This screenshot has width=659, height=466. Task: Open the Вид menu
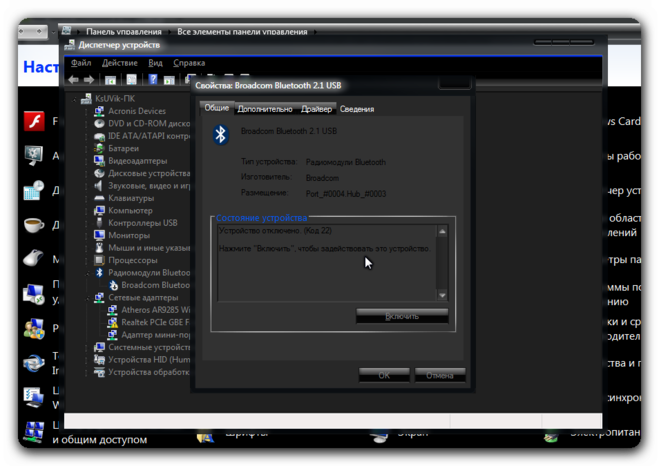pyautogui.click(x=156, y=63)
